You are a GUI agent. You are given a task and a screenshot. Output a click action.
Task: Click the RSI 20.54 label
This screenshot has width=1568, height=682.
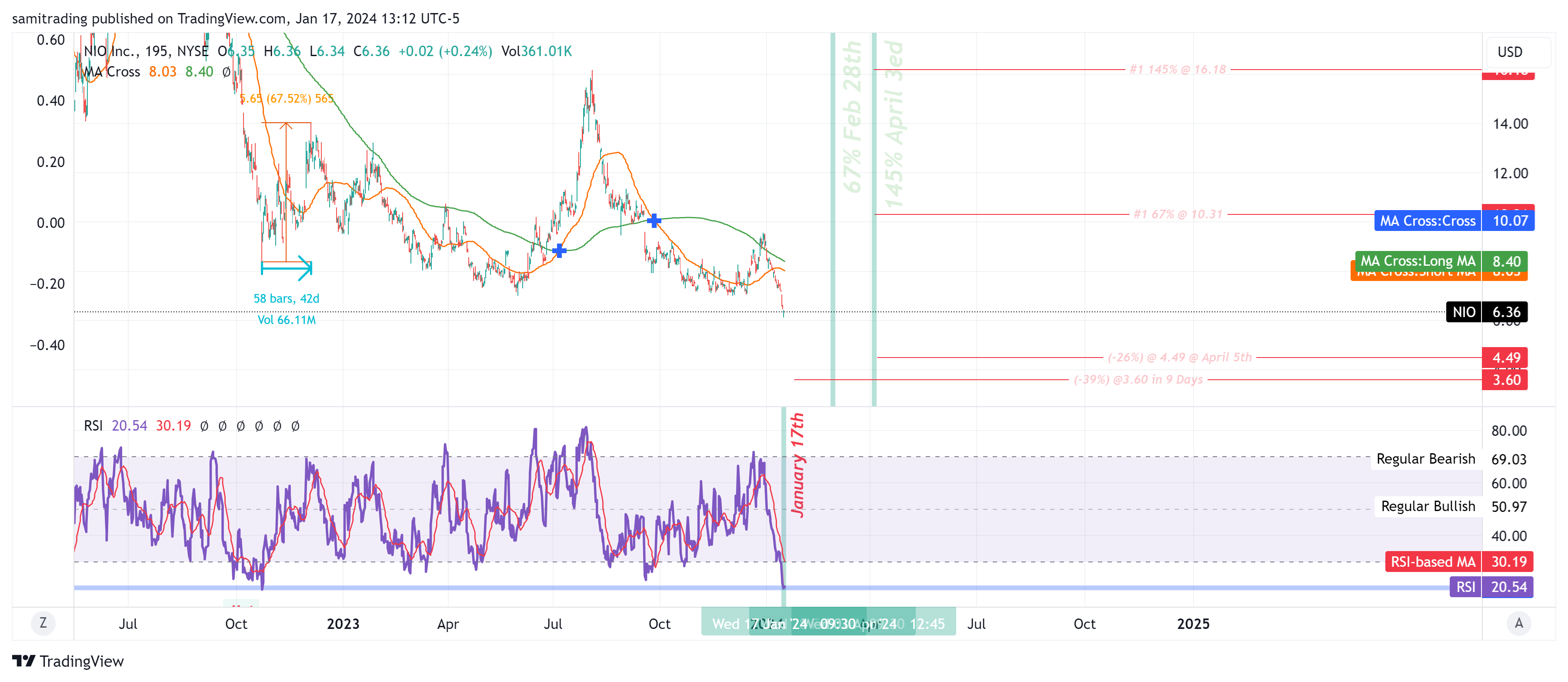(x=1491, y=587)
